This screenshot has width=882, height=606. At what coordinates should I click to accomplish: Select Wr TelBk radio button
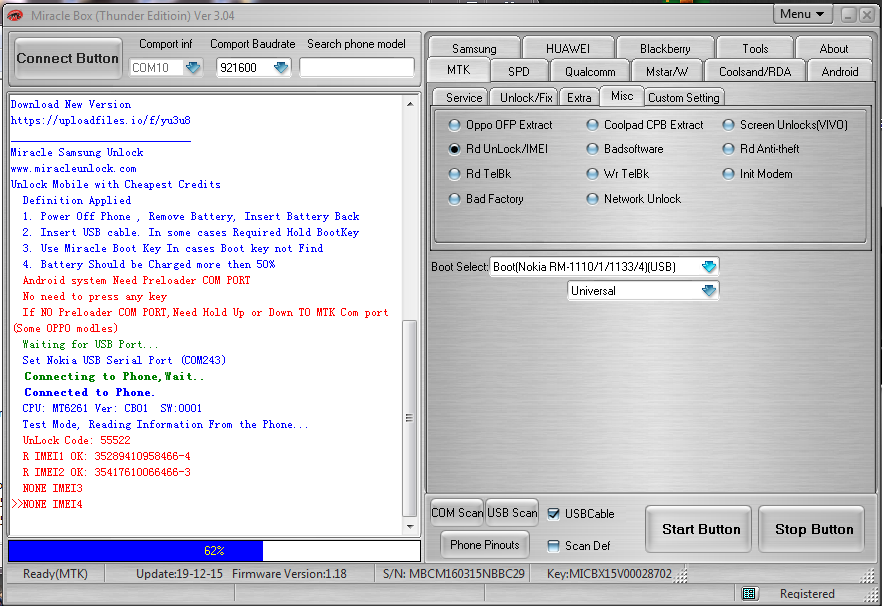click(592, 174)
